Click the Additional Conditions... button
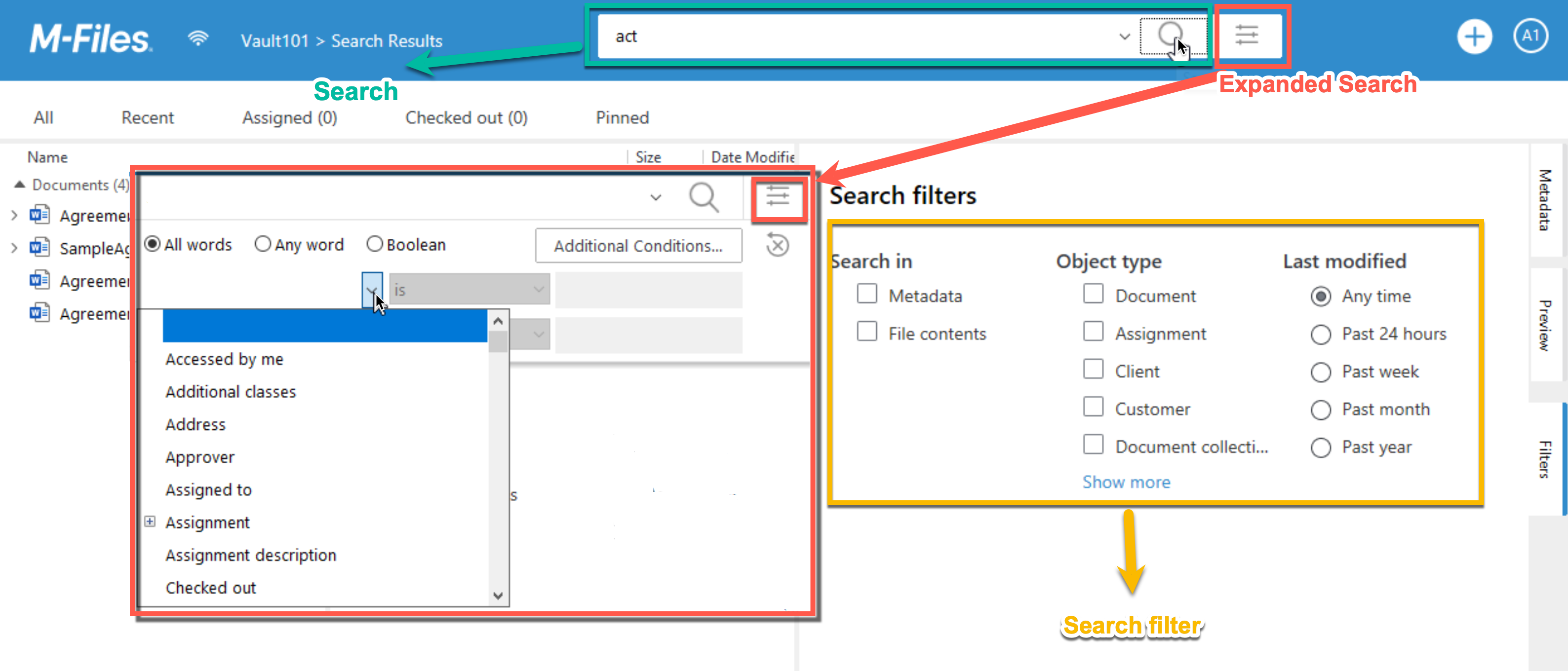Image resolution: width=1568 pixels, height=671 pixels. pos(638,246)
